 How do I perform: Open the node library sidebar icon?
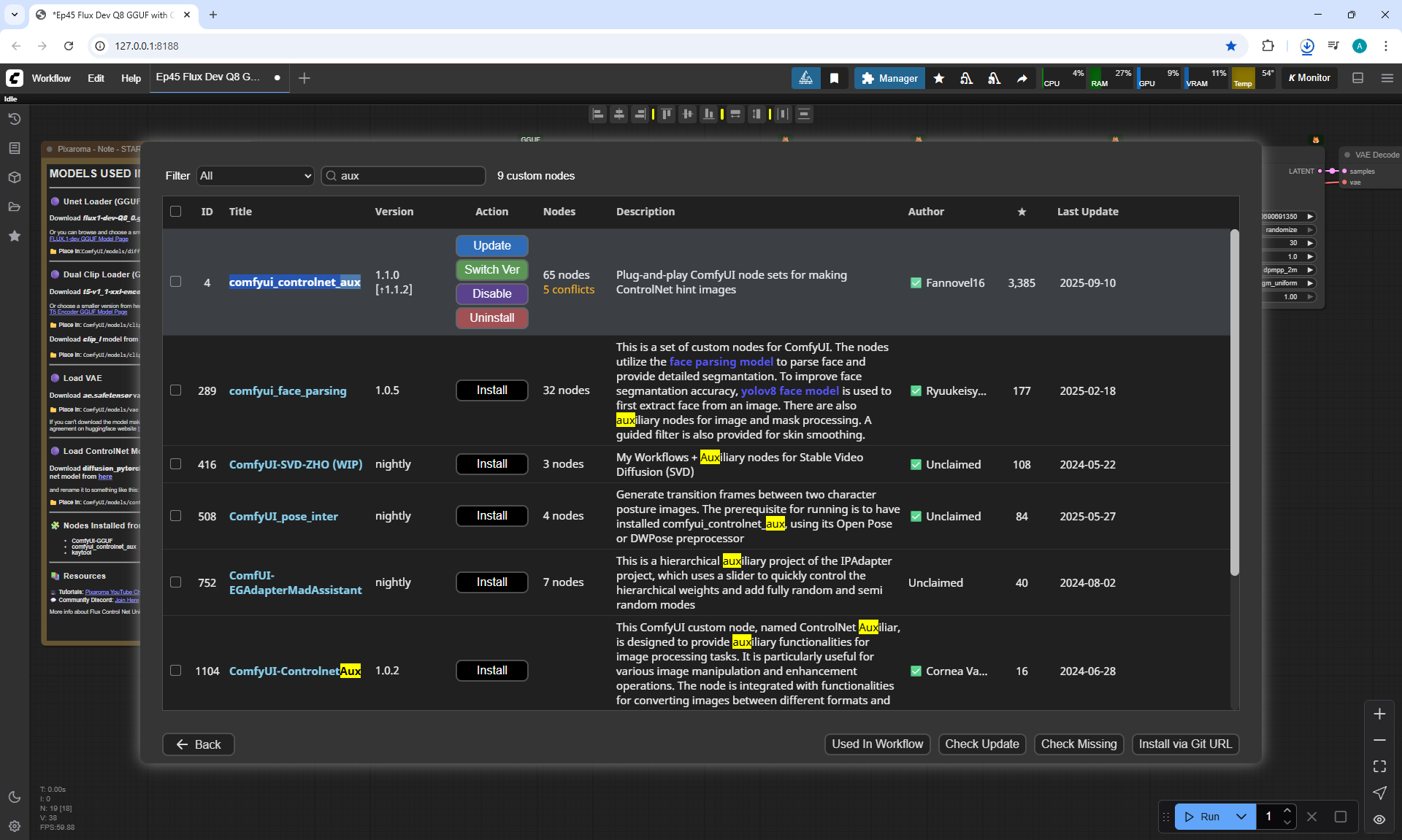(x=15, y=148)
